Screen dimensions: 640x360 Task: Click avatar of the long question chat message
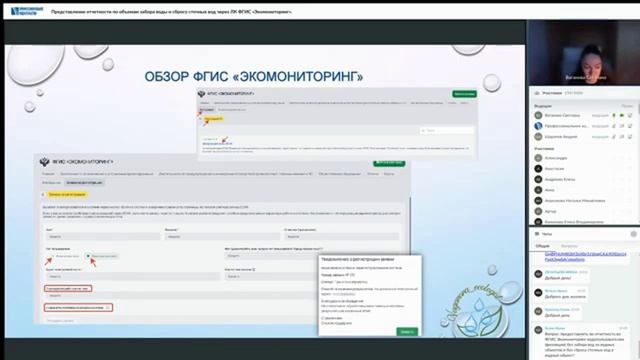[x=538, y=330]
